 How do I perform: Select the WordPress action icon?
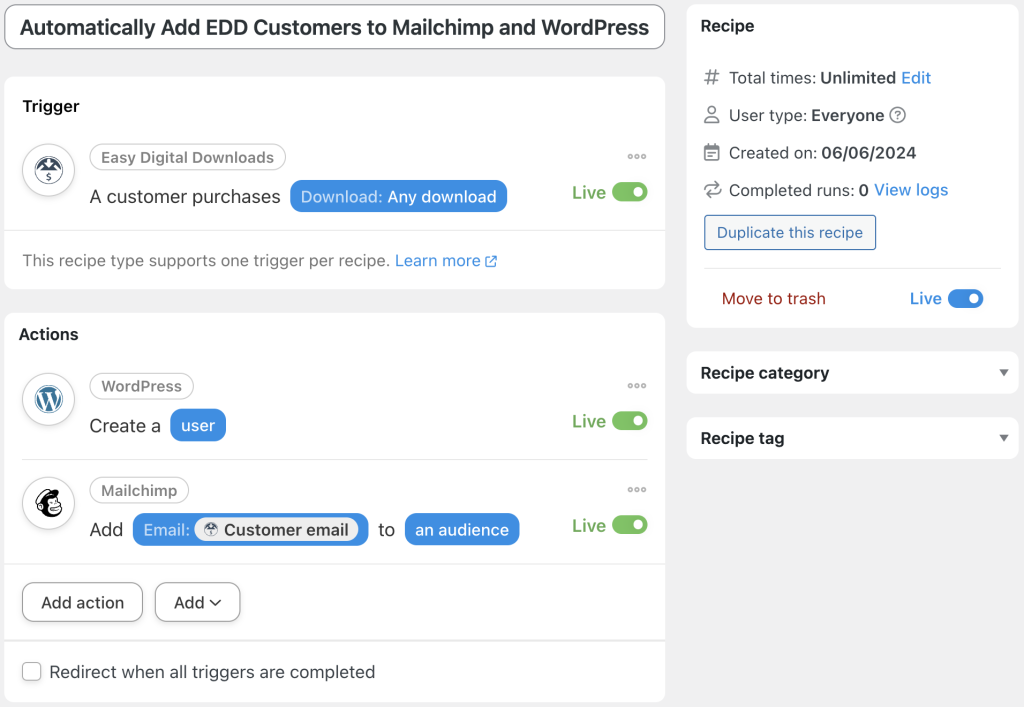click(x=48, y=399)
